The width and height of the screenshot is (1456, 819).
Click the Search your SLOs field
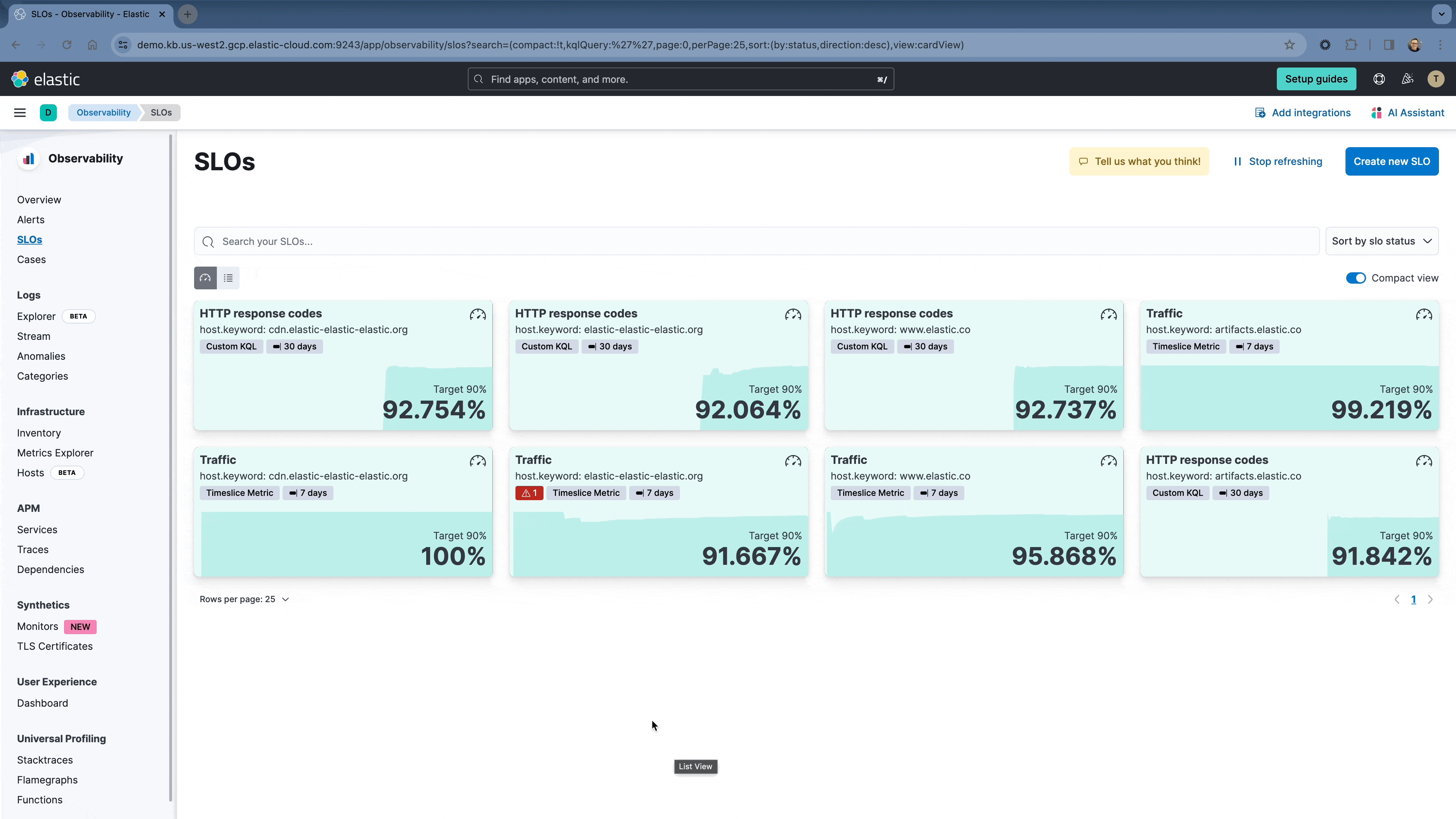click(758, 241)
